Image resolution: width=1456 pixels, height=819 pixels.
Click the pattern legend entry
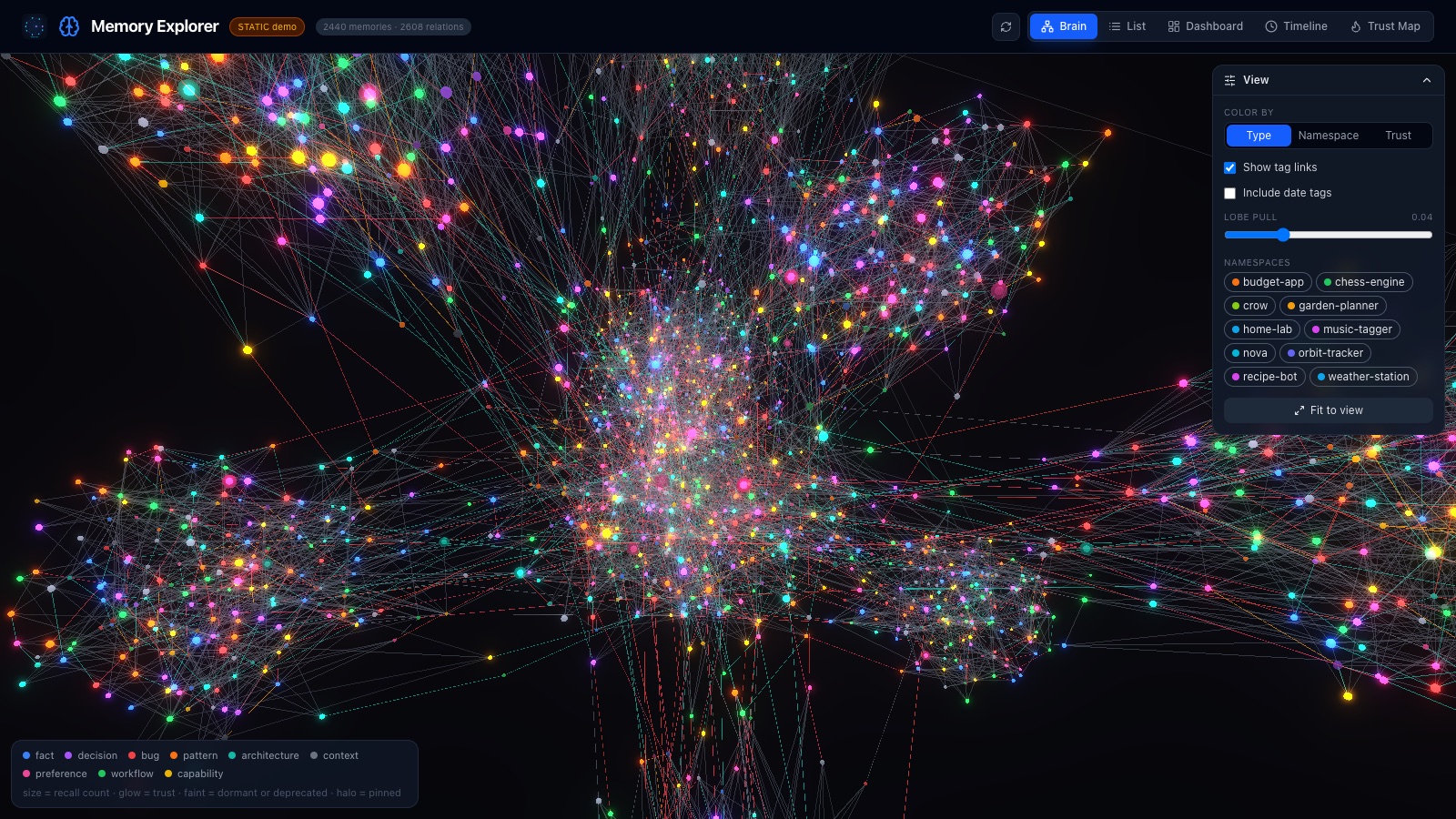pyautogui.click(x=194, y=755)
